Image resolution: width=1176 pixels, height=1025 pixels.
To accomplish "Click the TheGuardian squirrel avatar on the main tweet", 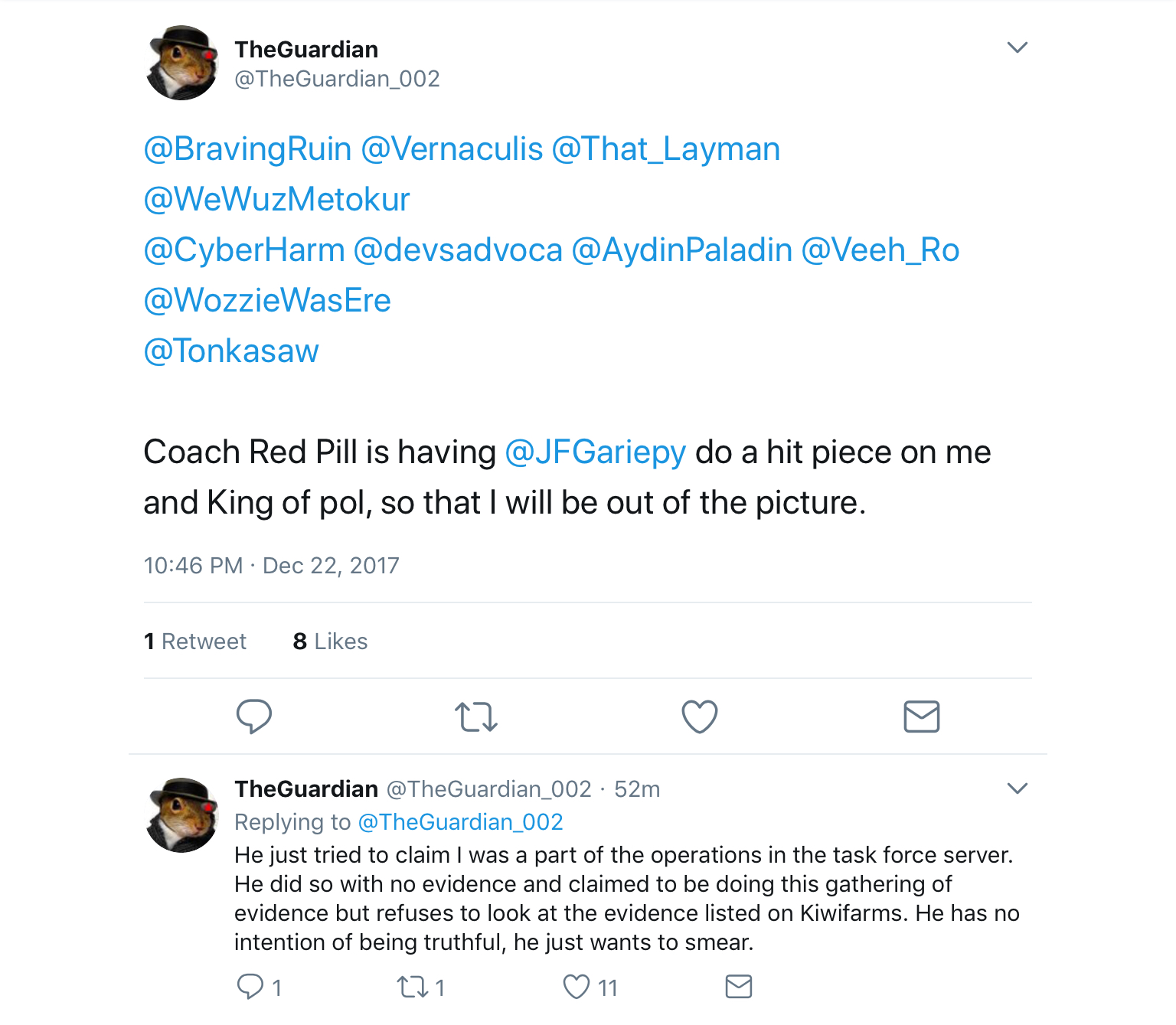I will pyautogui.click(x=182, y=63).
